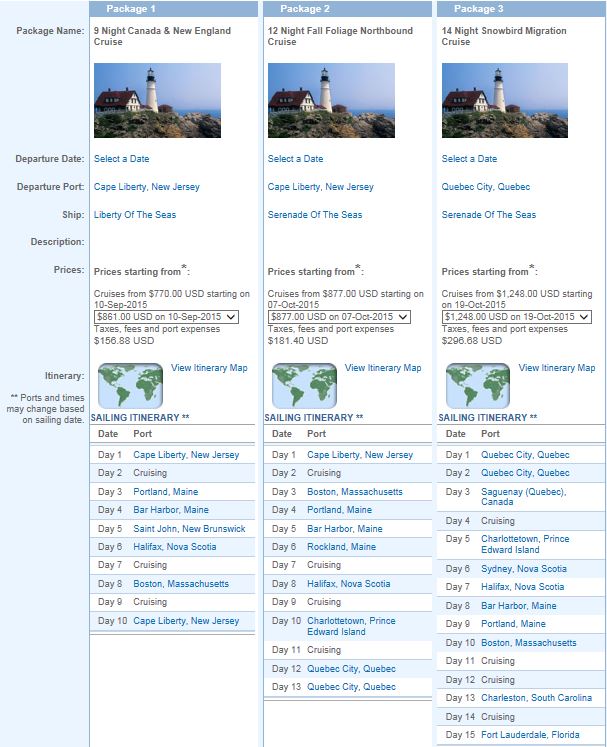This screenshot has height=747, width=607.
Task: Open Saguenay (Quebec), Canada port link
Action: coord(524,497)
